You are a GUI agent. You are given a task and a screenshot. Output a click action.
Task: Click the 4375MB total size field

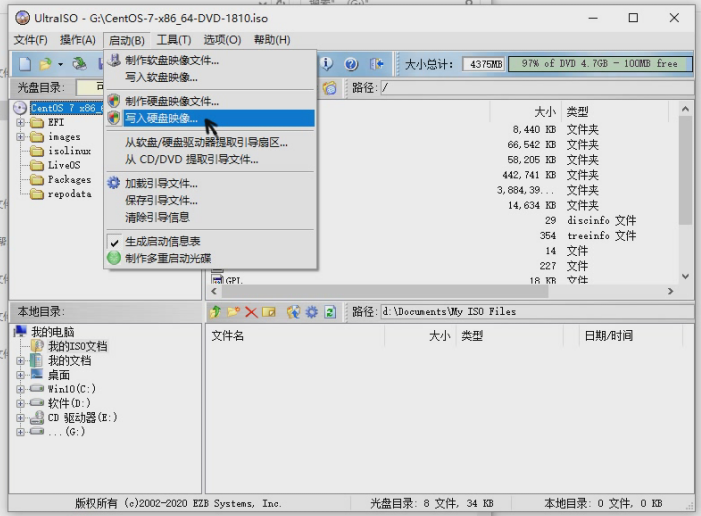(484, 64)
